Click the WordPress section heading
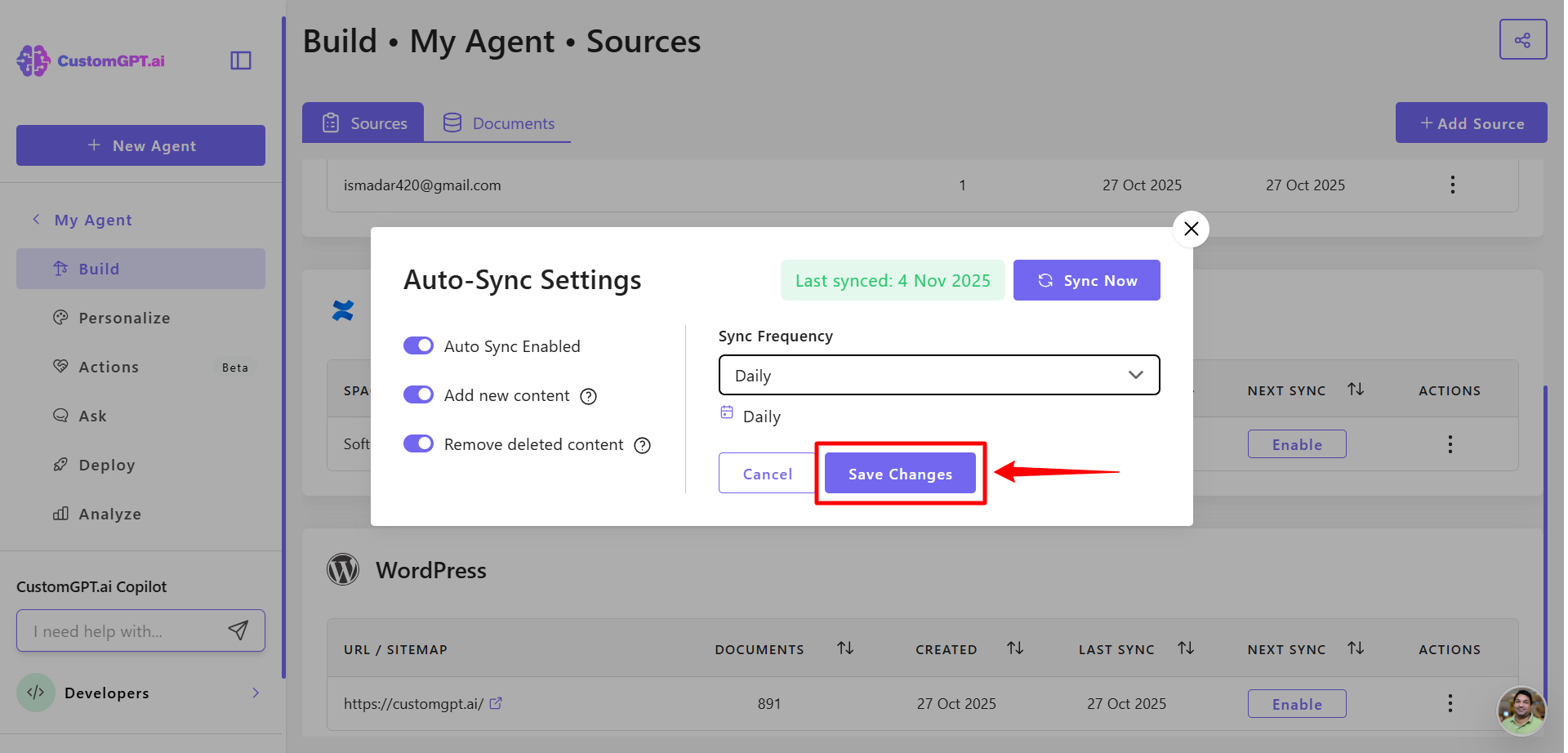Screen dimensions: 1568x753 431,570
